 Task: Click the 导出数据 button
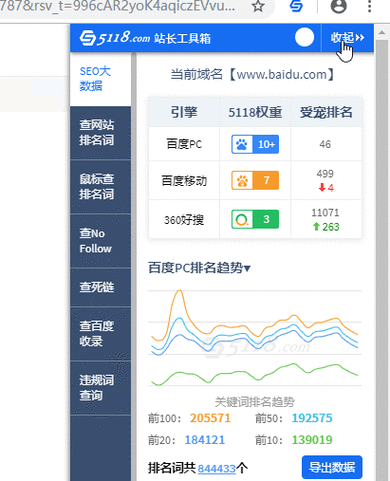tap(332, 467)
